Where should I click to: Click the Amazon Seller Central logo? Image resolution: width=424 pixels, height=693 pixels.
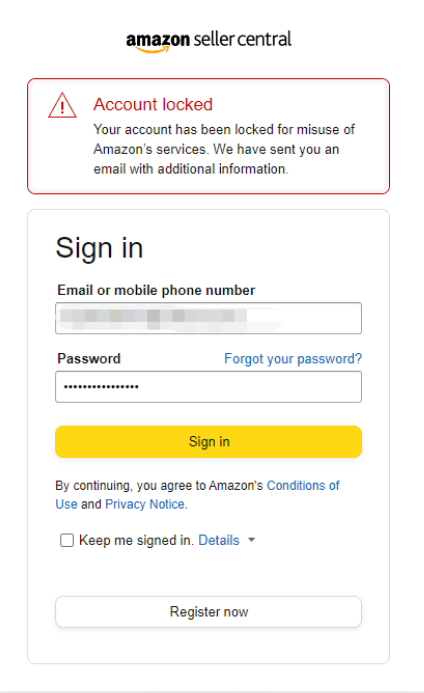209,41
